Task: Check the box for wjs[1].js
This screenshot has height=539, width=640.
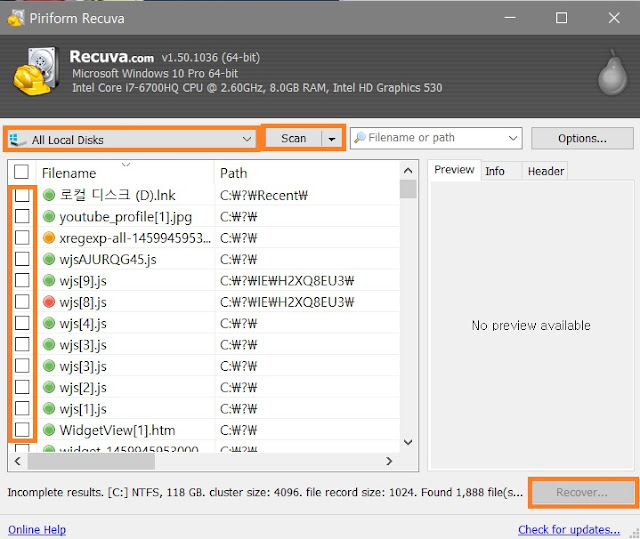Action: point(22,408)
